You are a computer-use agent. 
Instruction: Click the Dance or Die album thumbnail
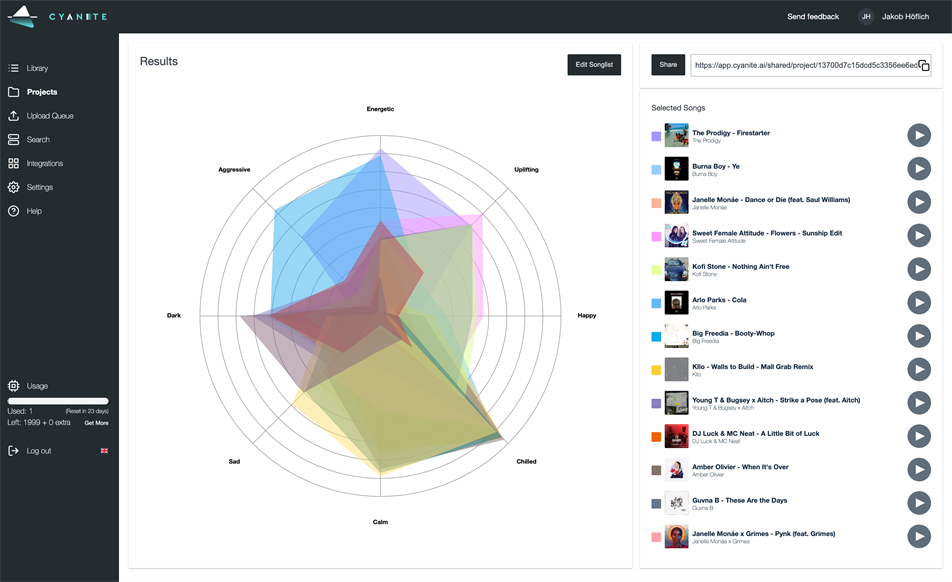(676, 202)
